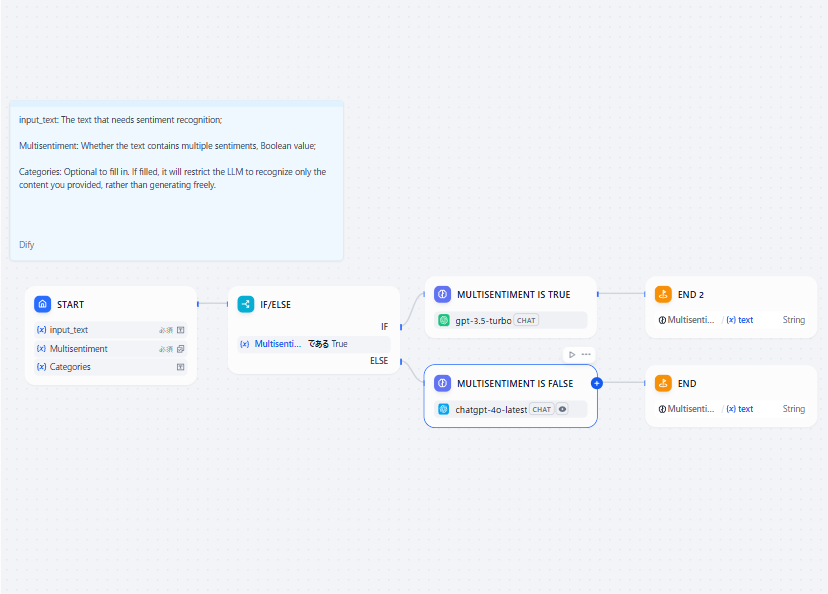Open the three-dots menu above MULTISENTIMENT IS FALSE
Image resolution: width=828 pixels, height=594 pixels.
pyautogui.click(x=586, y=354)
